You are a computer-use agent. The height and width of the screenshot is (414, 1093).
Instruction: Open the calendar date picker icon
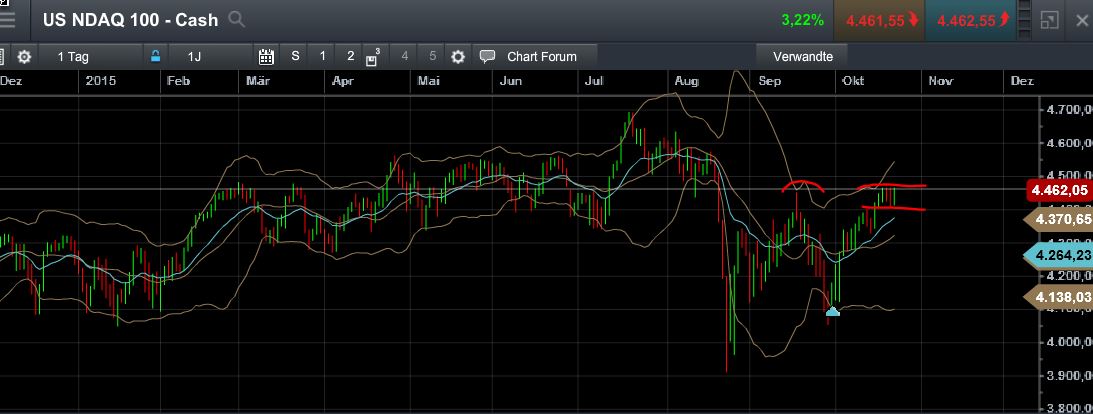point(266,56)
